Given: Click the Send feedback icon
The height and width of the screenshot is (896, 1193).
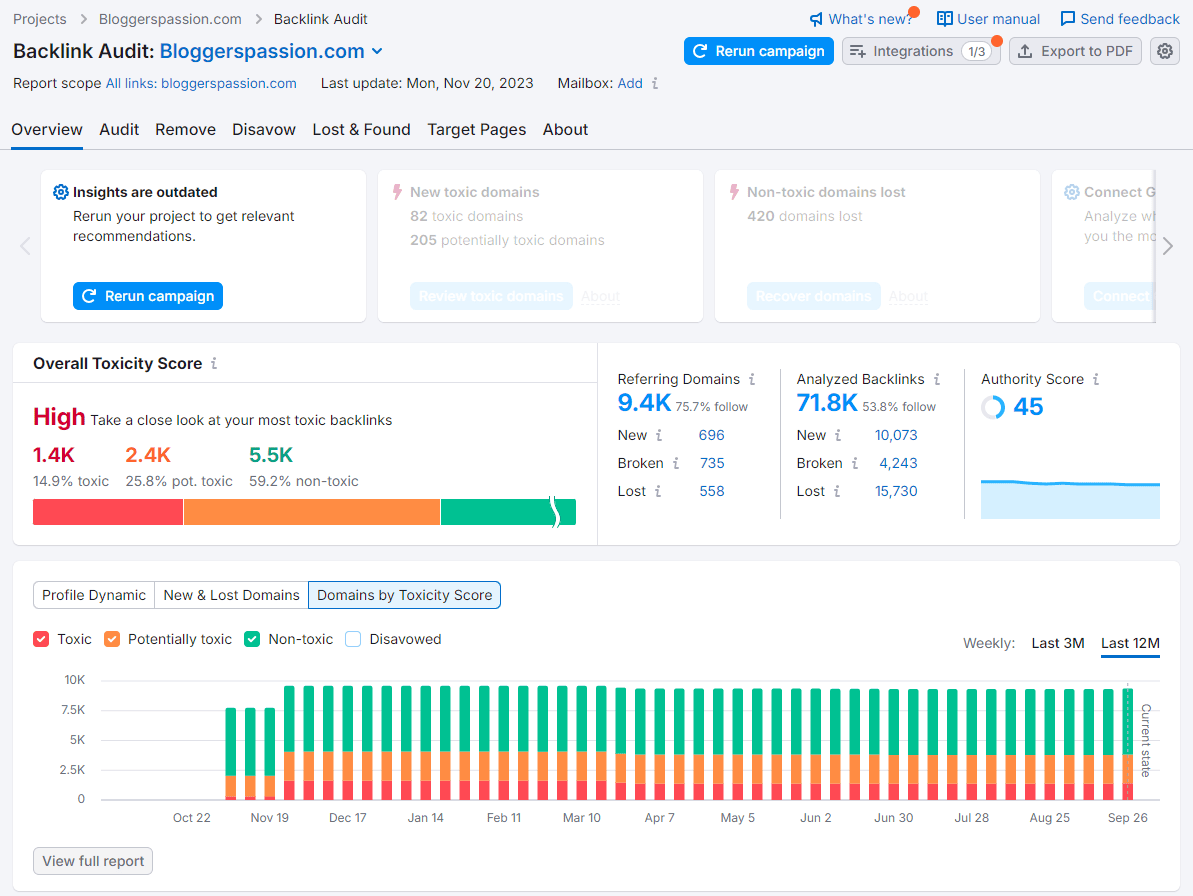Looking at the screenshot, I should [x=1068, y=18].
